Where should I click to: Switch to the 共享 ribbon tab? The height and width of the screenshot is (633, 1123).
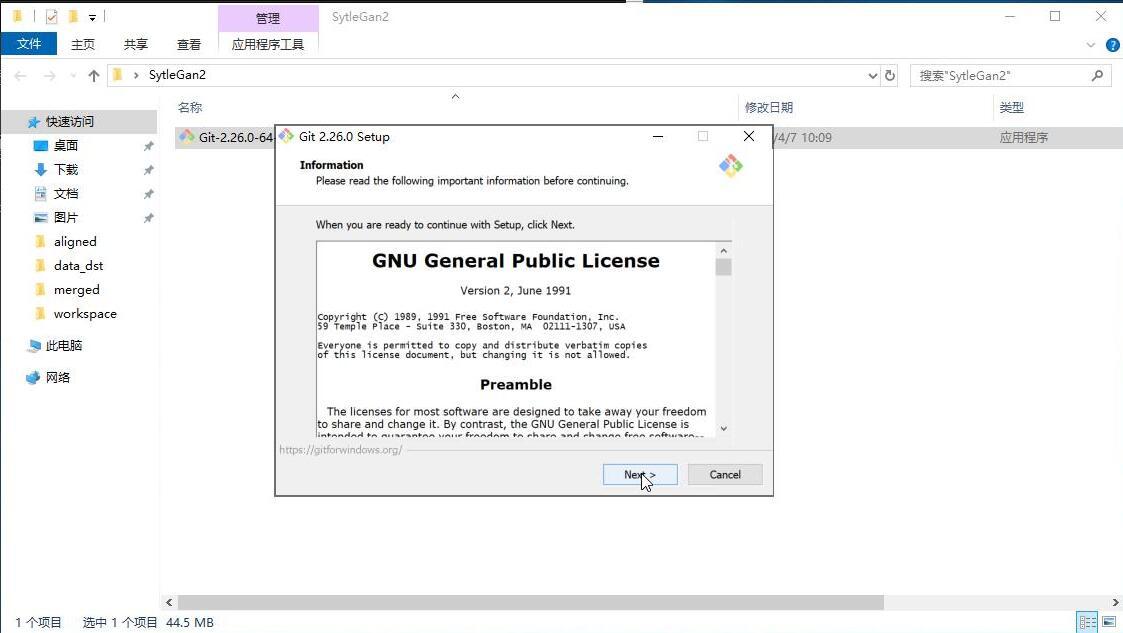135,44
